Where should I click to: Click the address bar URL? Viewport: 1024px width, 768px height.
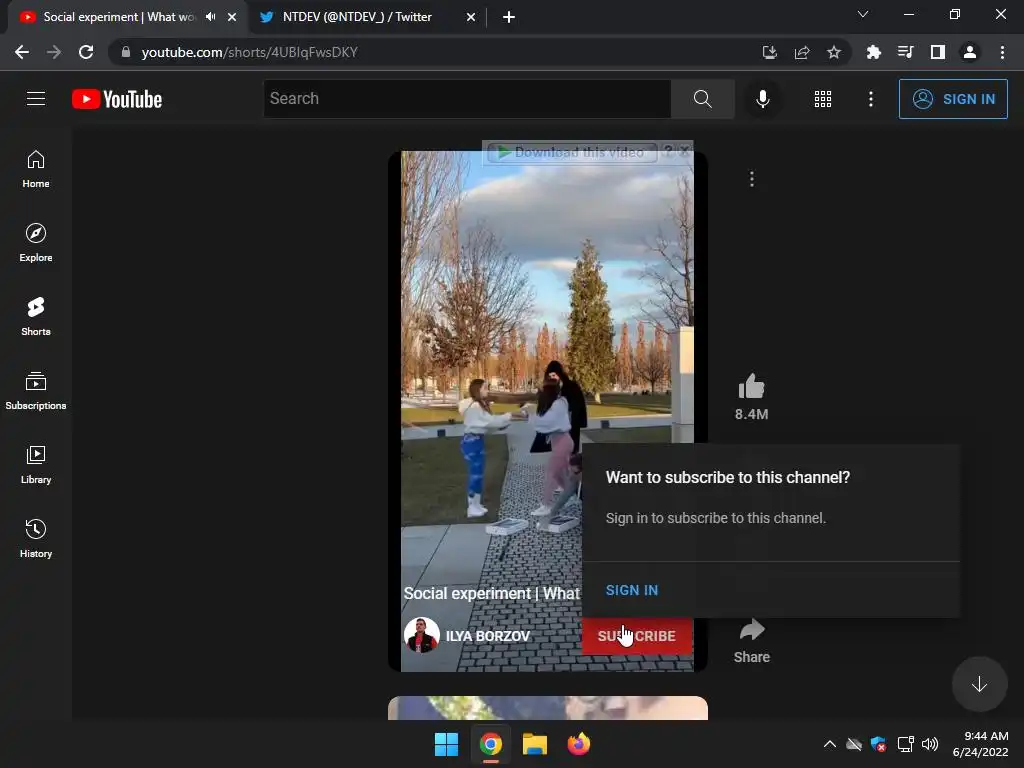[x=249, y=52]
